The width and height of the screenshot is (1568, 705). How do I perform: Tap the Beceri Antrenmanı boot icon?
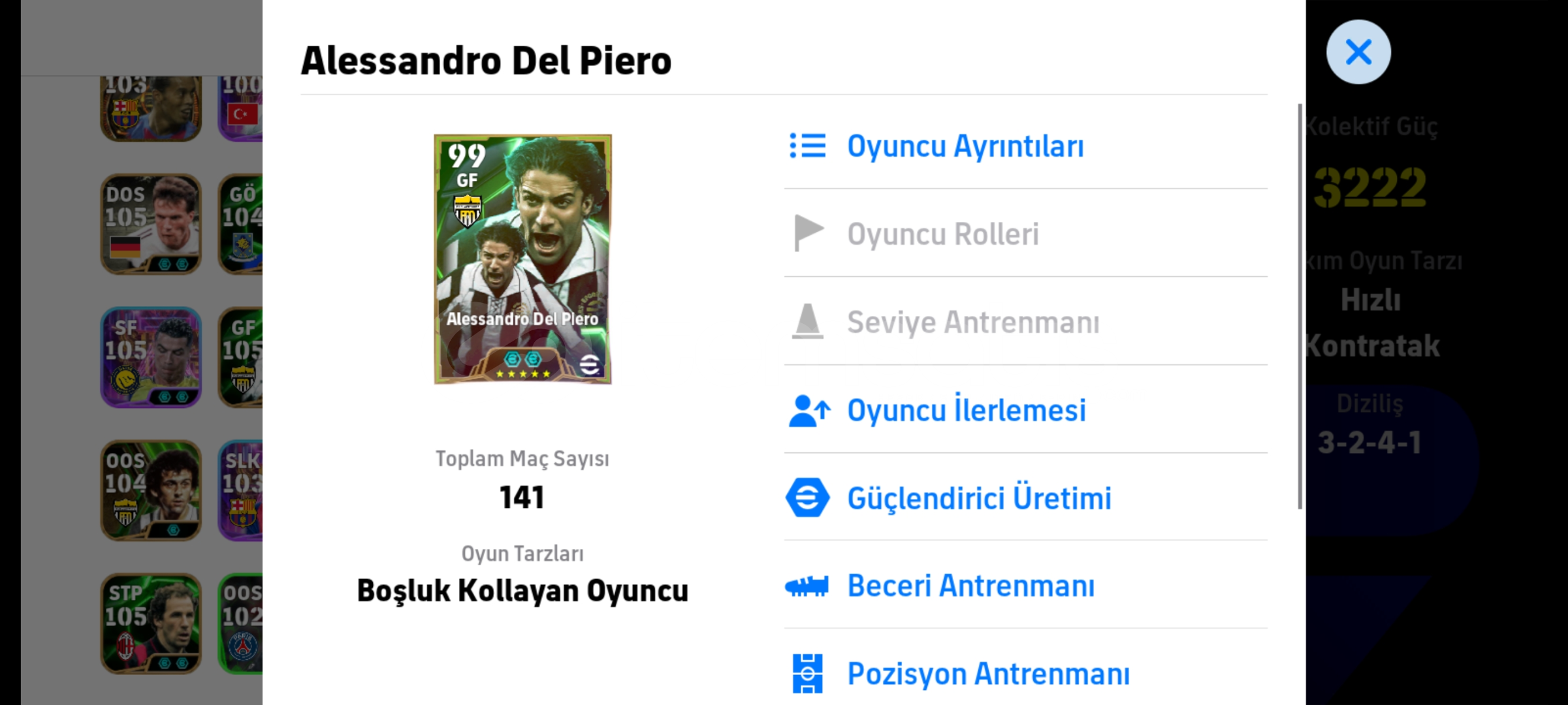tap(807, 586)
